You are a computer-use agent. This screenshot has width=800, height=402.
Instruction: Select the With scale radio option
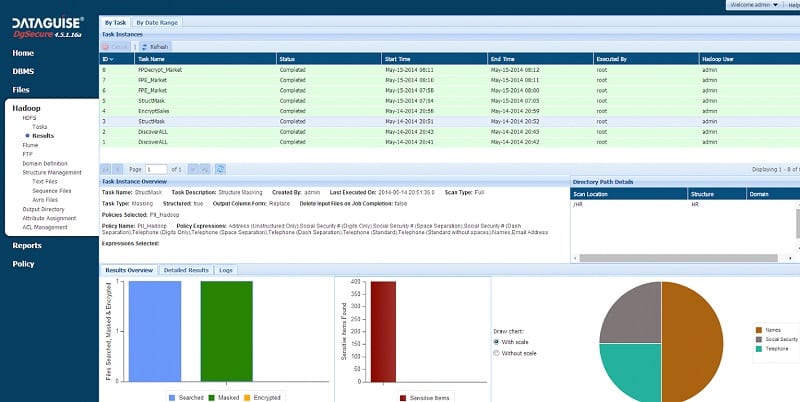[x=496, y=342]
